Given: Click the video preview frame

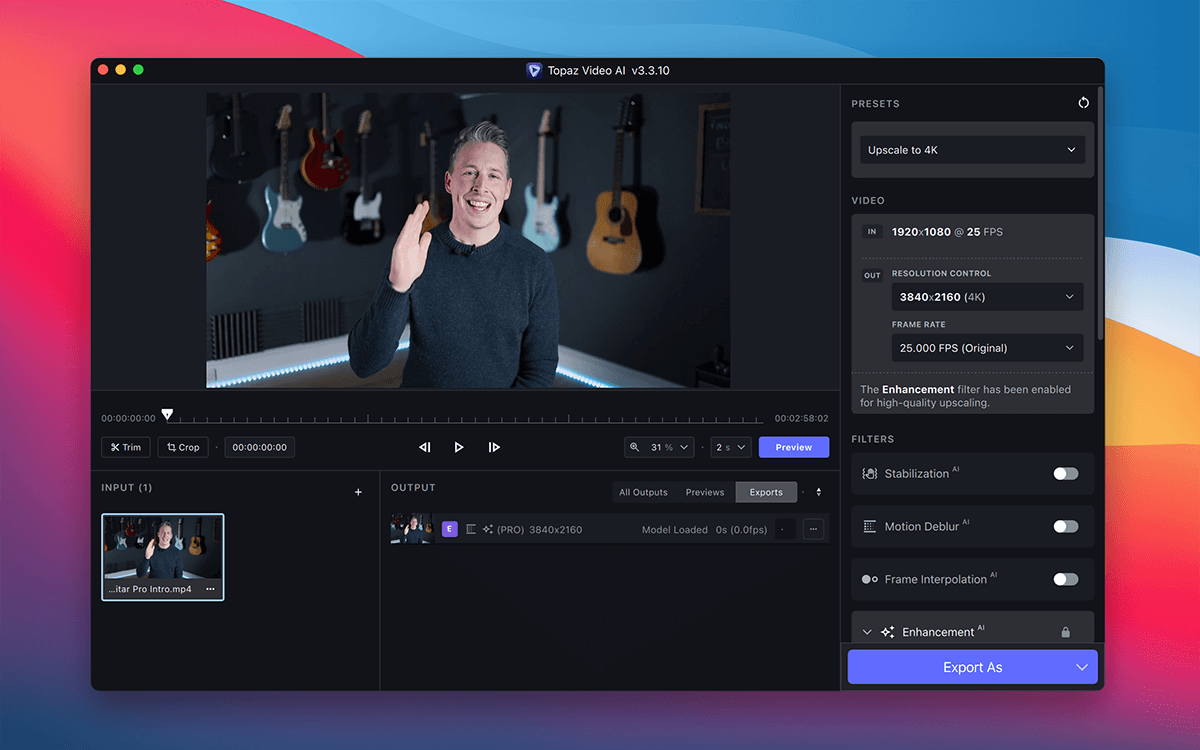Looking at the screenshot, I should point(468,240).
